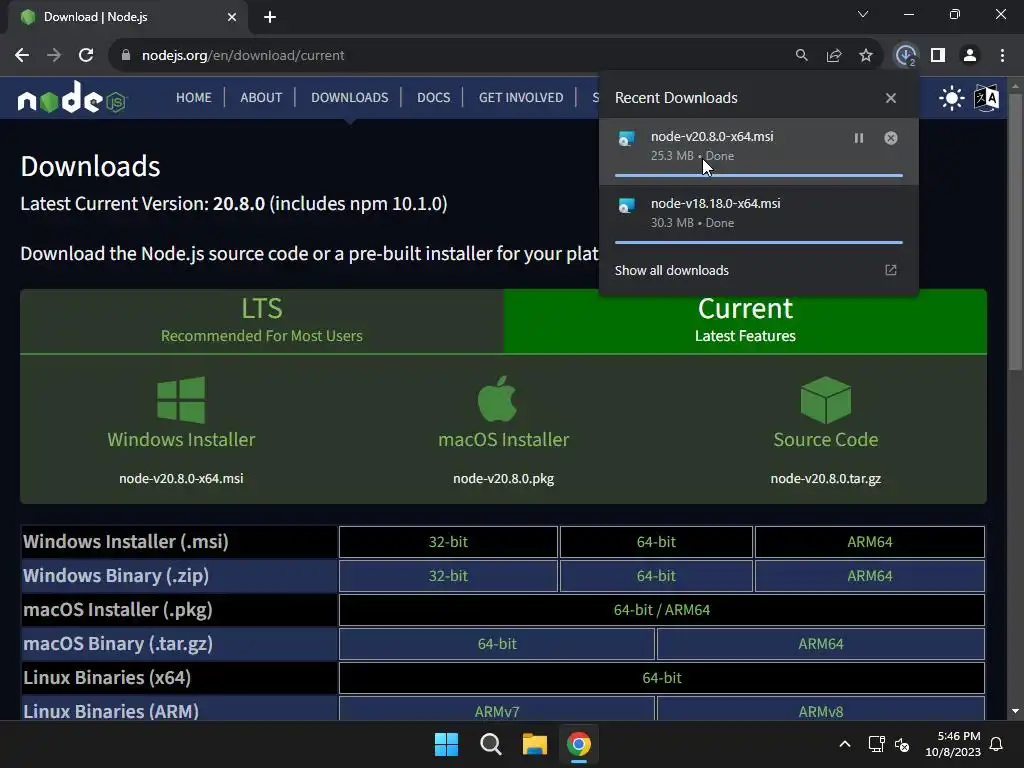This screenshot has height=768, width=1024.
Task: Download Linux Binaries (ARM) ARMv8
Action: (821, 711)
